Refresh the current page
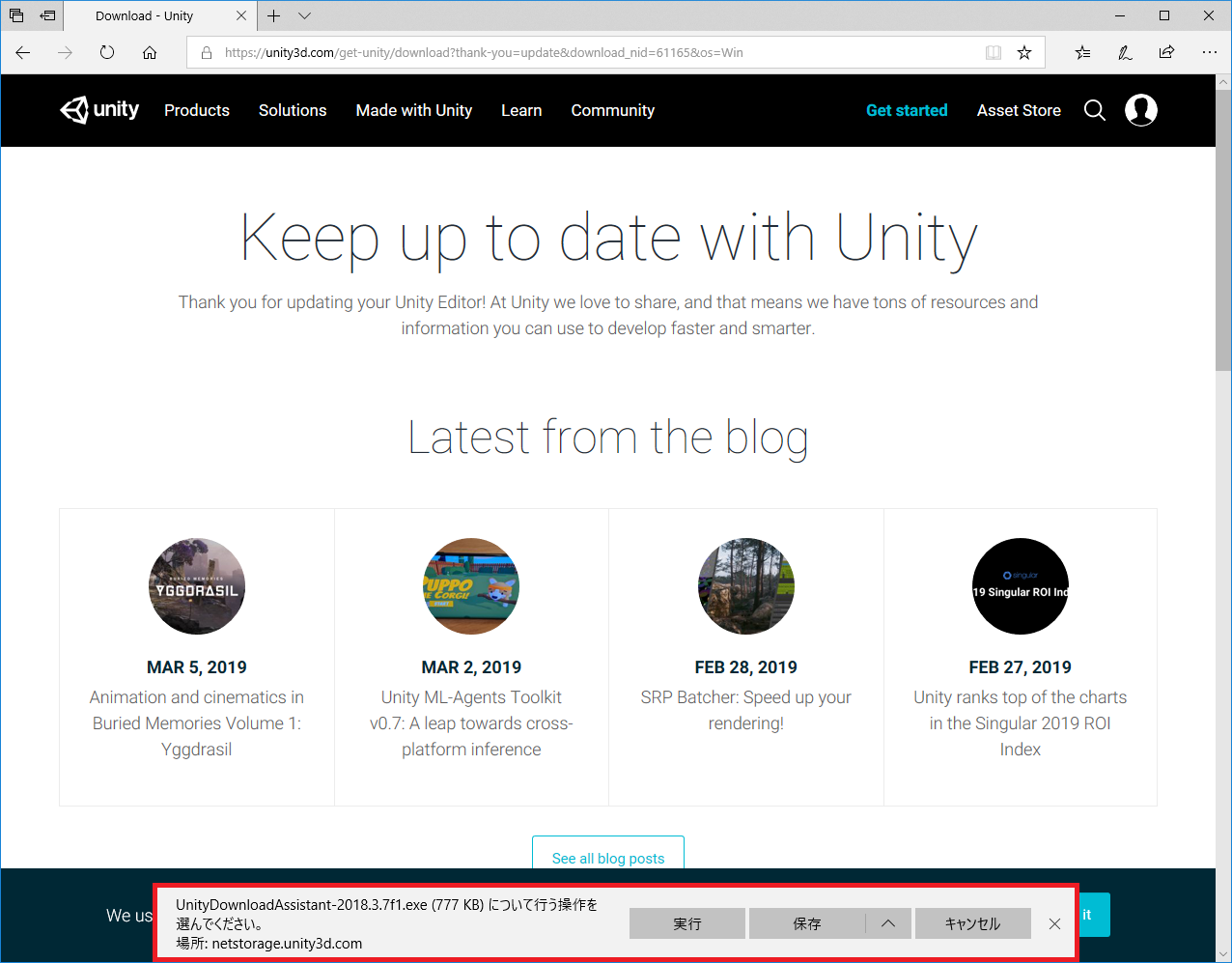The width and height of the screenshot is (1232, 963). [107, 52]
